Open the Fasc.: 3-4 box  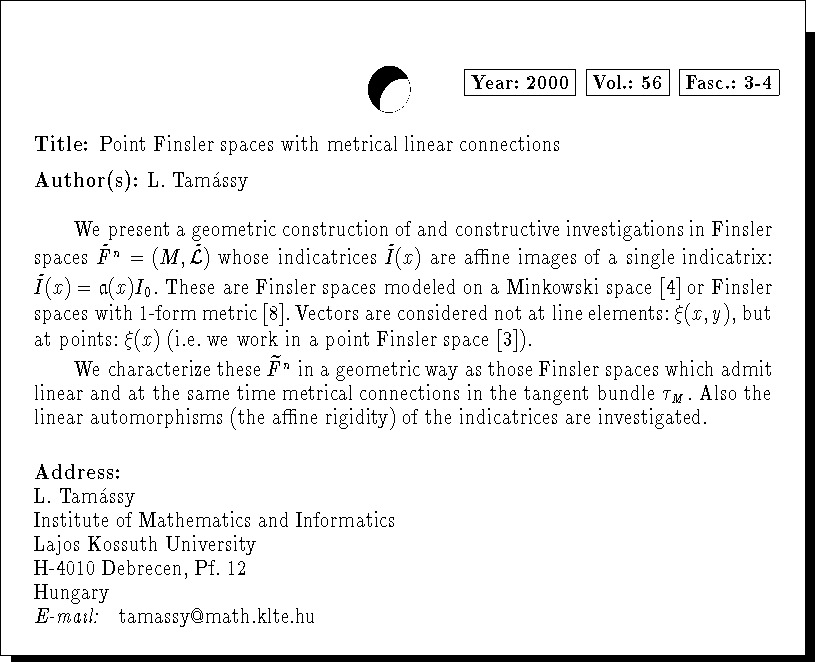[x=729, y=83]
